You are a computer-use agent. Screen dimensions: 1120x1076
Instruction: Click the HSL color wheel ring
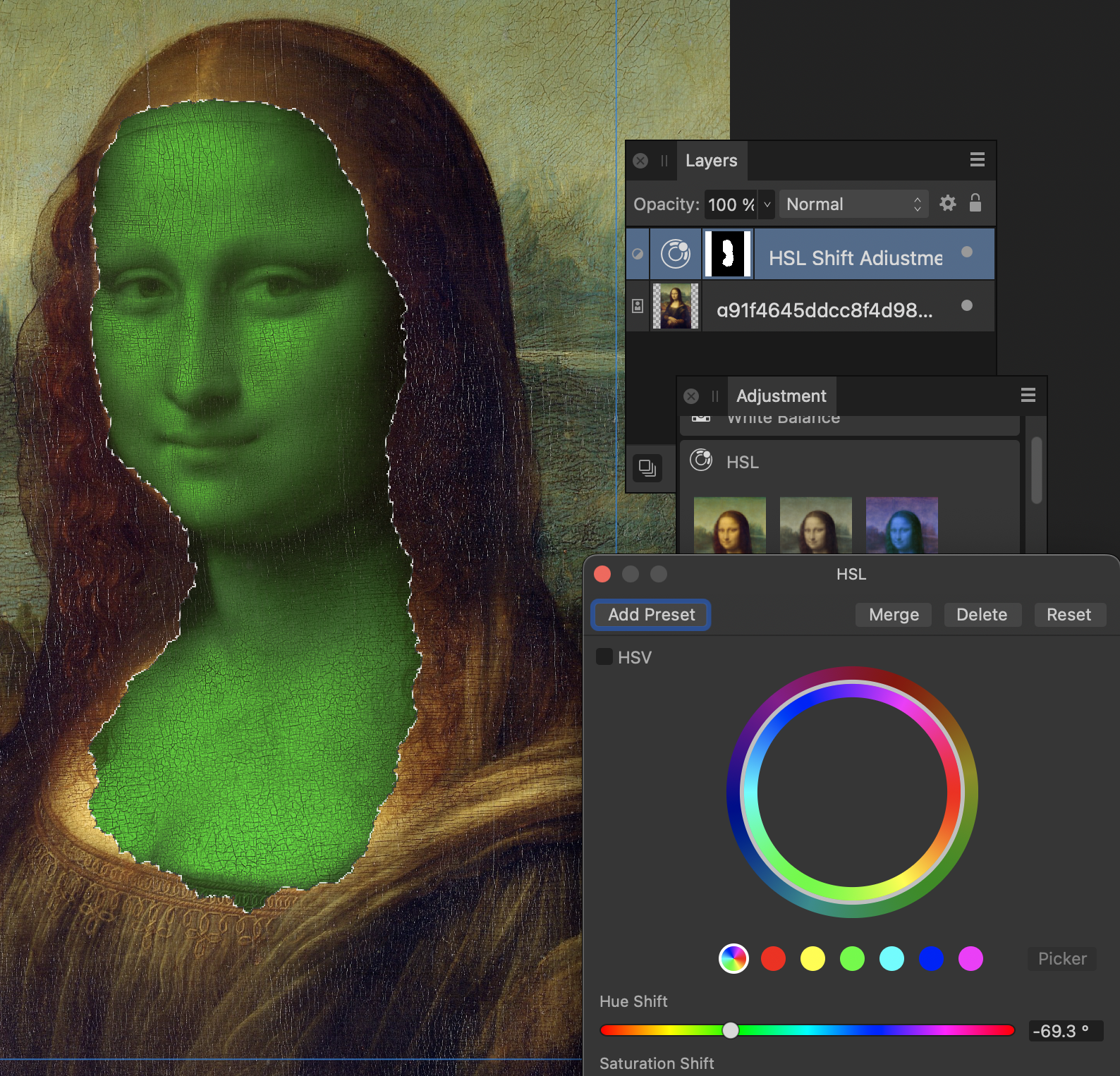click(852, 793)
